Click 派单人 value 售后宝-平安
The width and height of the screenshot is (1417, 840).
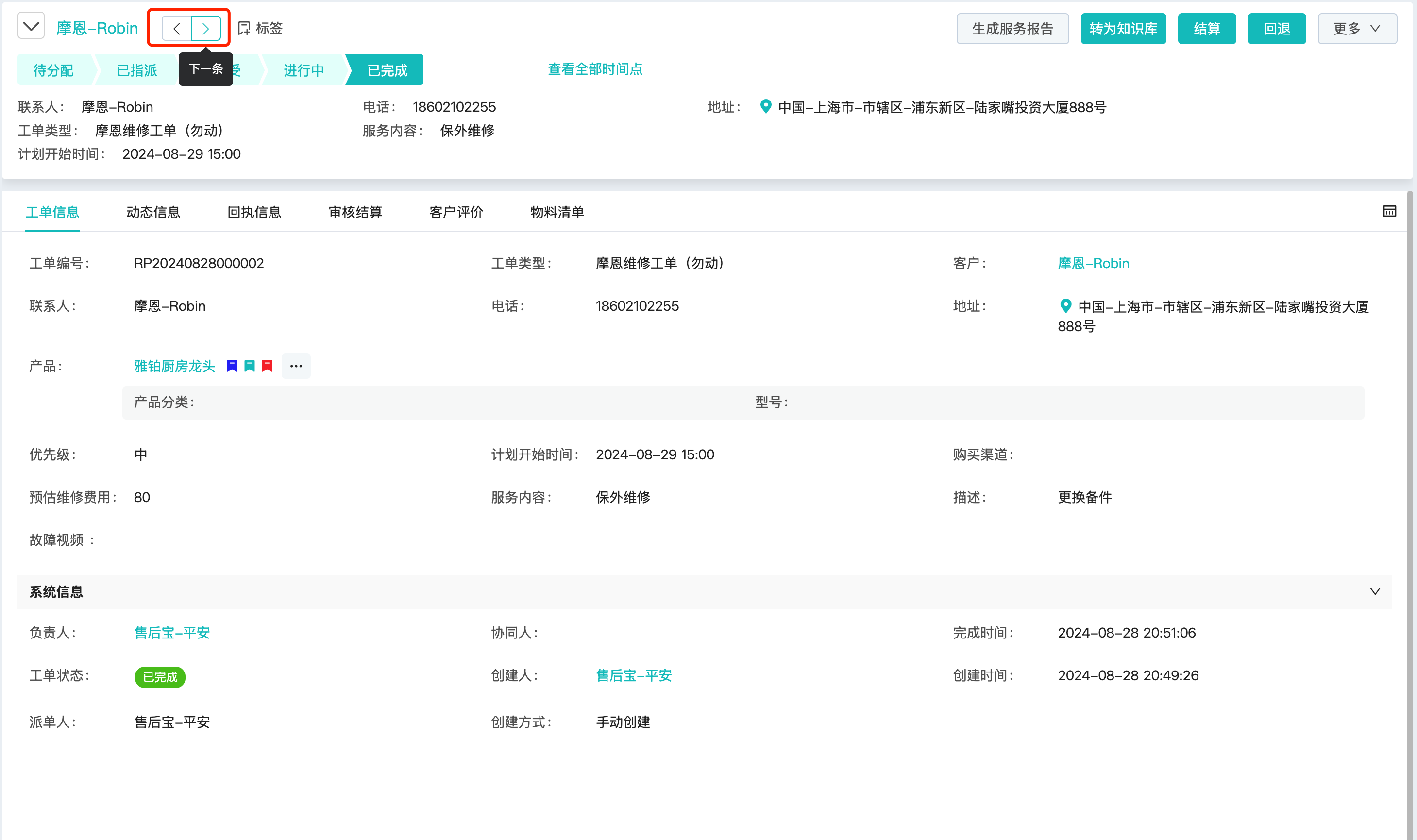tap(172, 722)
